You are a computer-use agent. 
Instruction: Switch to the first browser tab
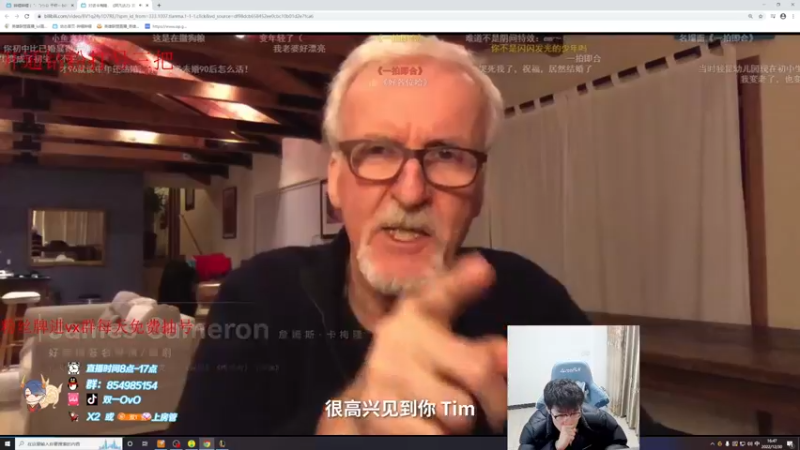[38, 5]
